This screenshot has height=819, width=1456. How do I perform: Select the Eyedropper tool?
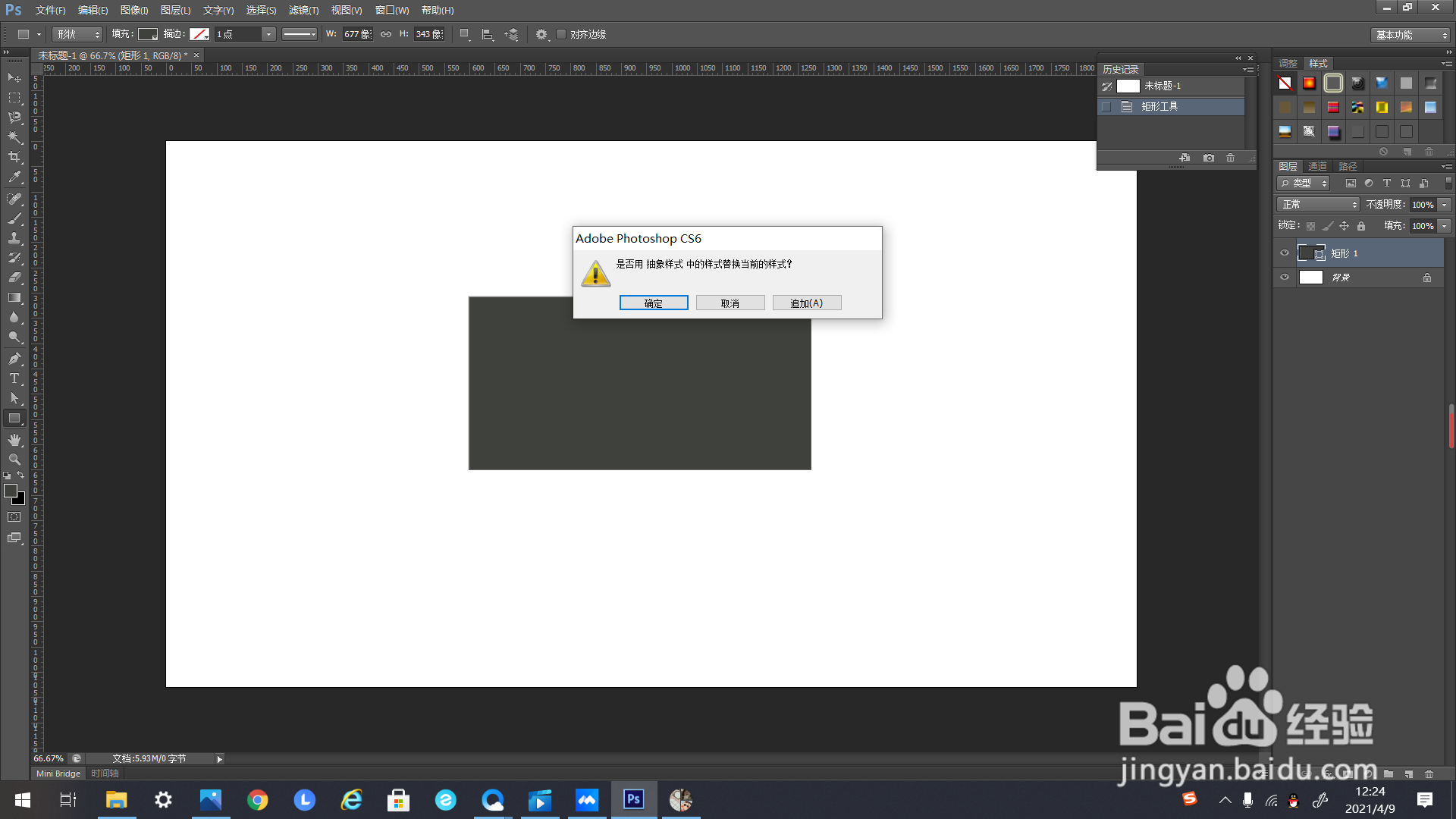[14, 177]
